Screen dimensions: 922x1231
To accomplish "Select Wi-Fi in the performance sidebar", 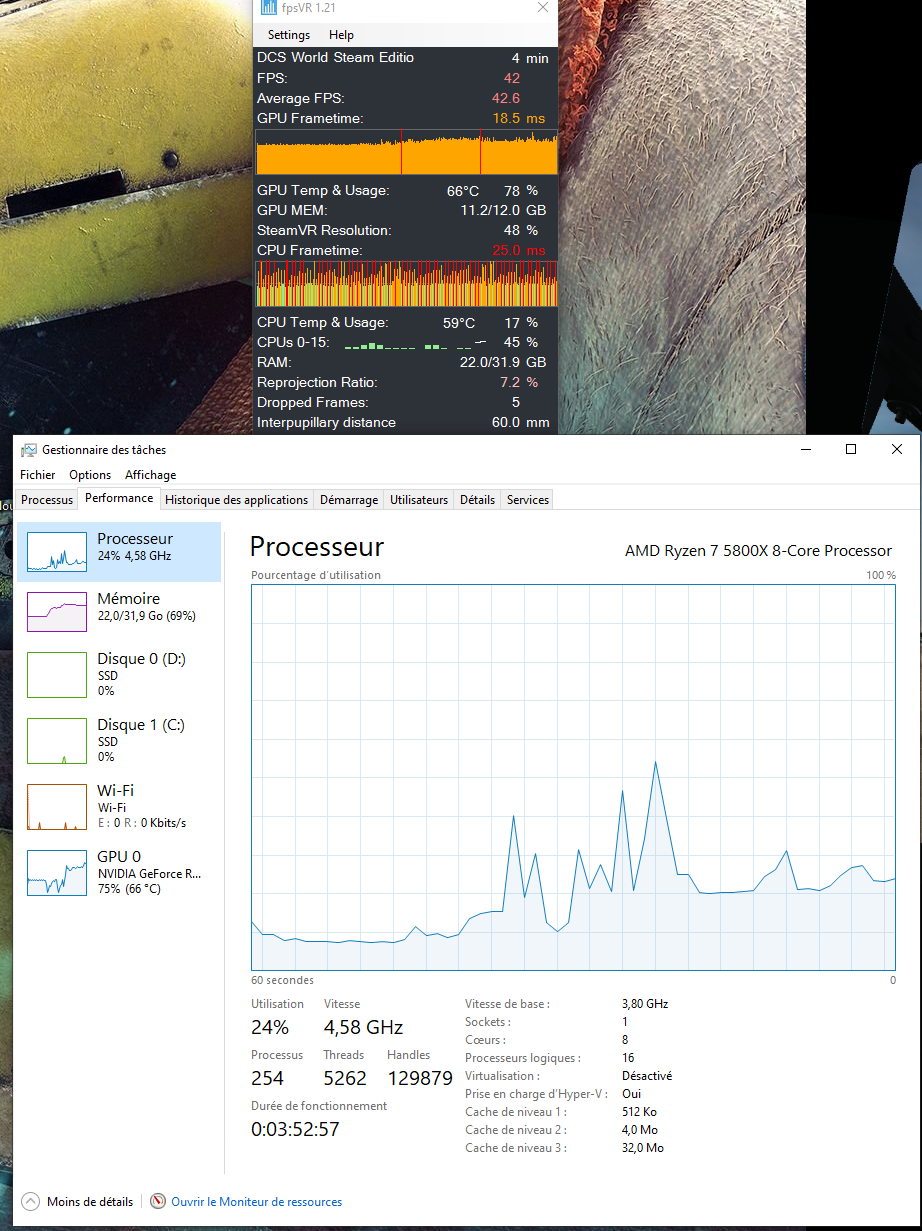I will [119, 806].
